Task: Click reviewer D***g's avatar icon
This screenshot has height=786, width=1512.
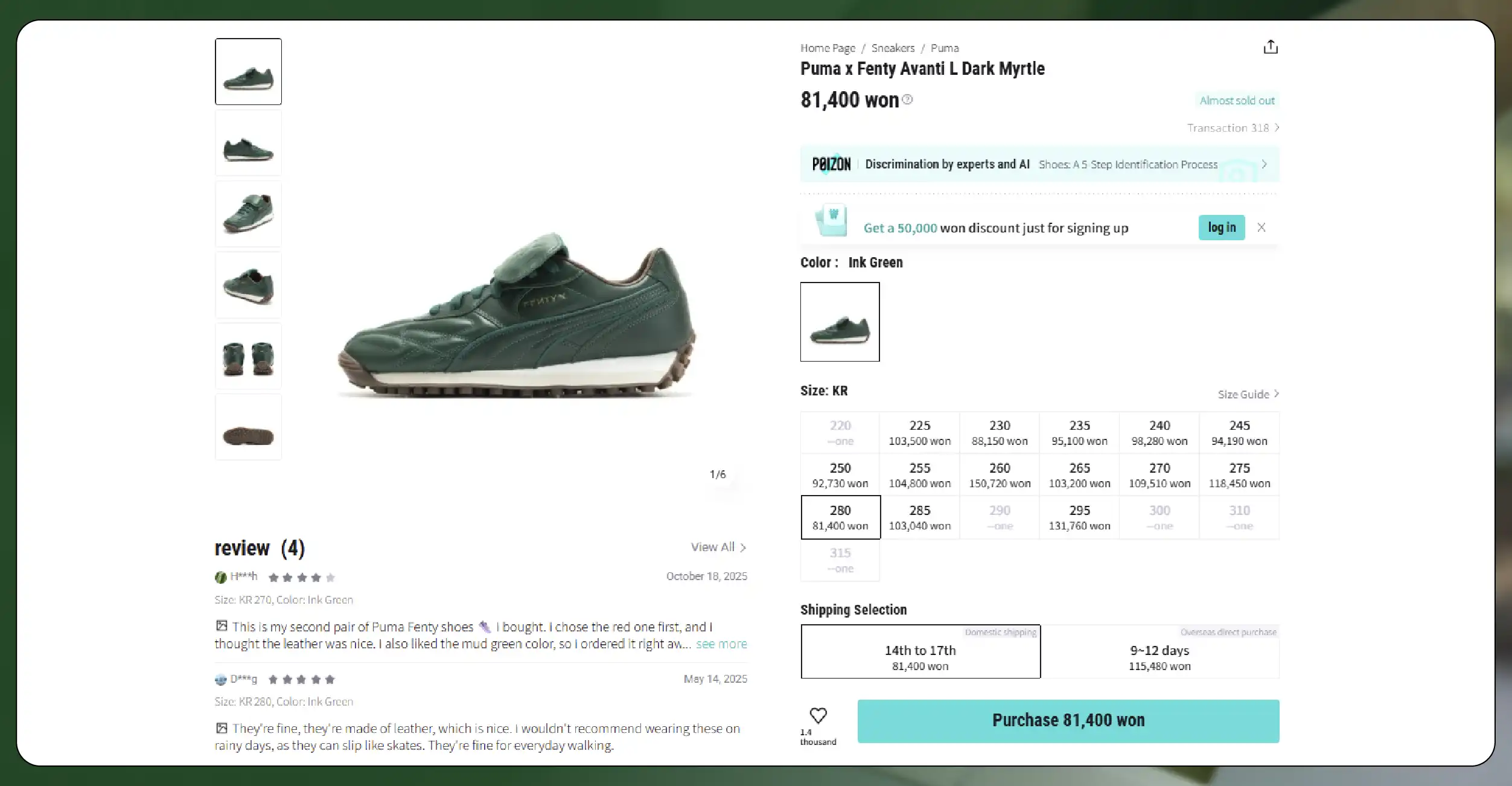Action: 220,679
